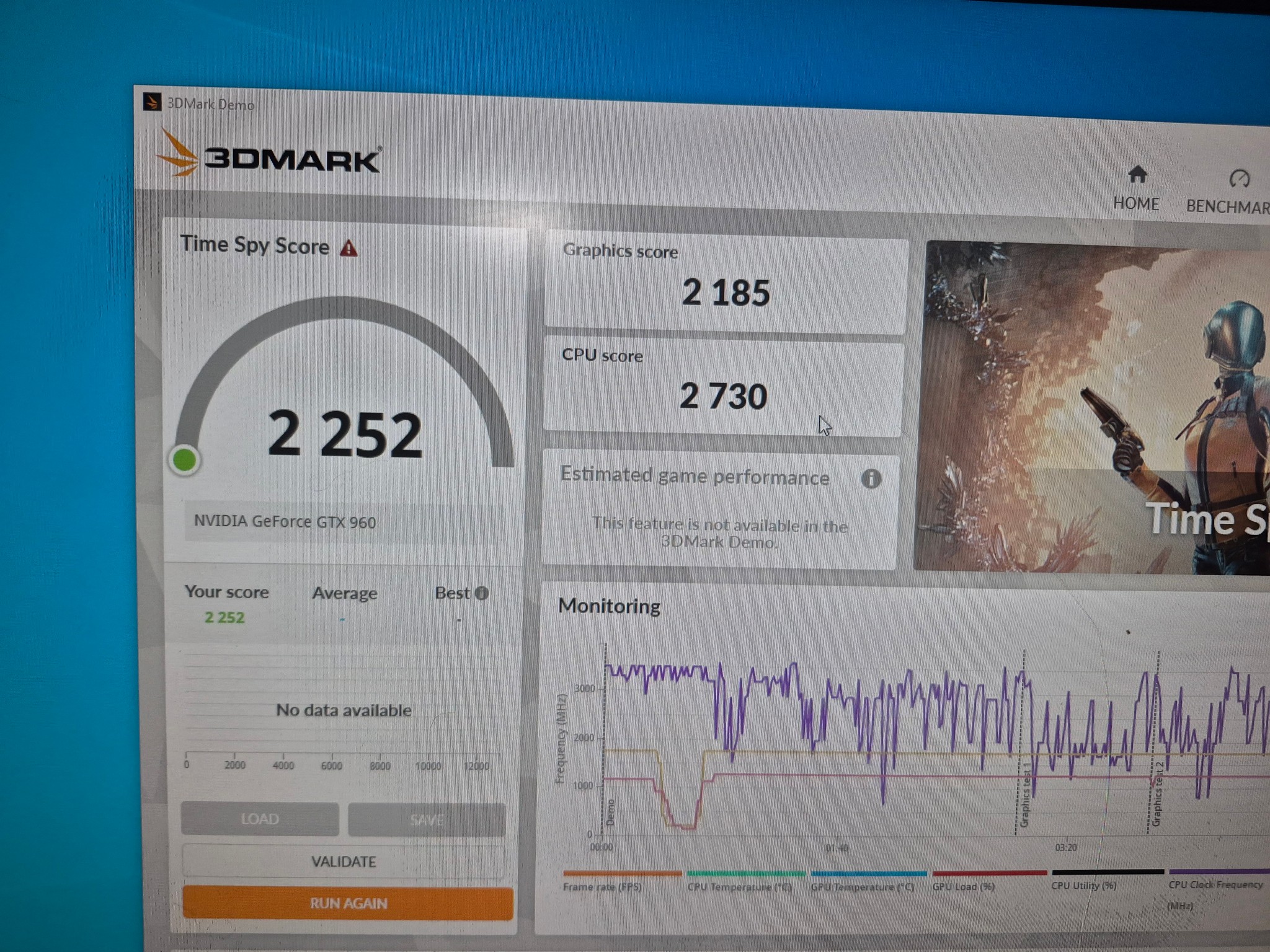Start the benchmark with RUN AGAIN
This screenshot has height=952, width=1270.
pos(348,903)
